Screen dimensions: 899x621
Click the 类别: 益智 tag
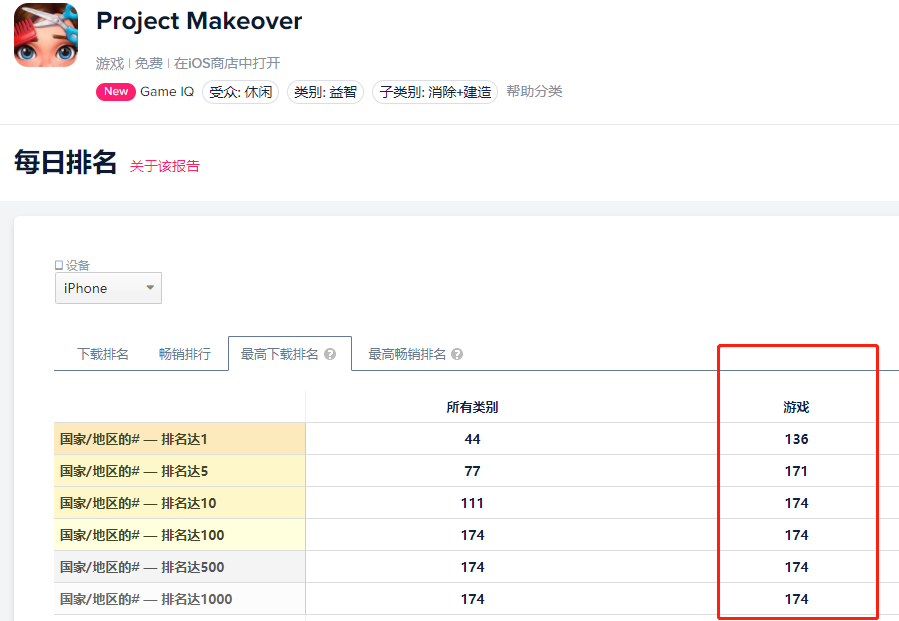325,92
